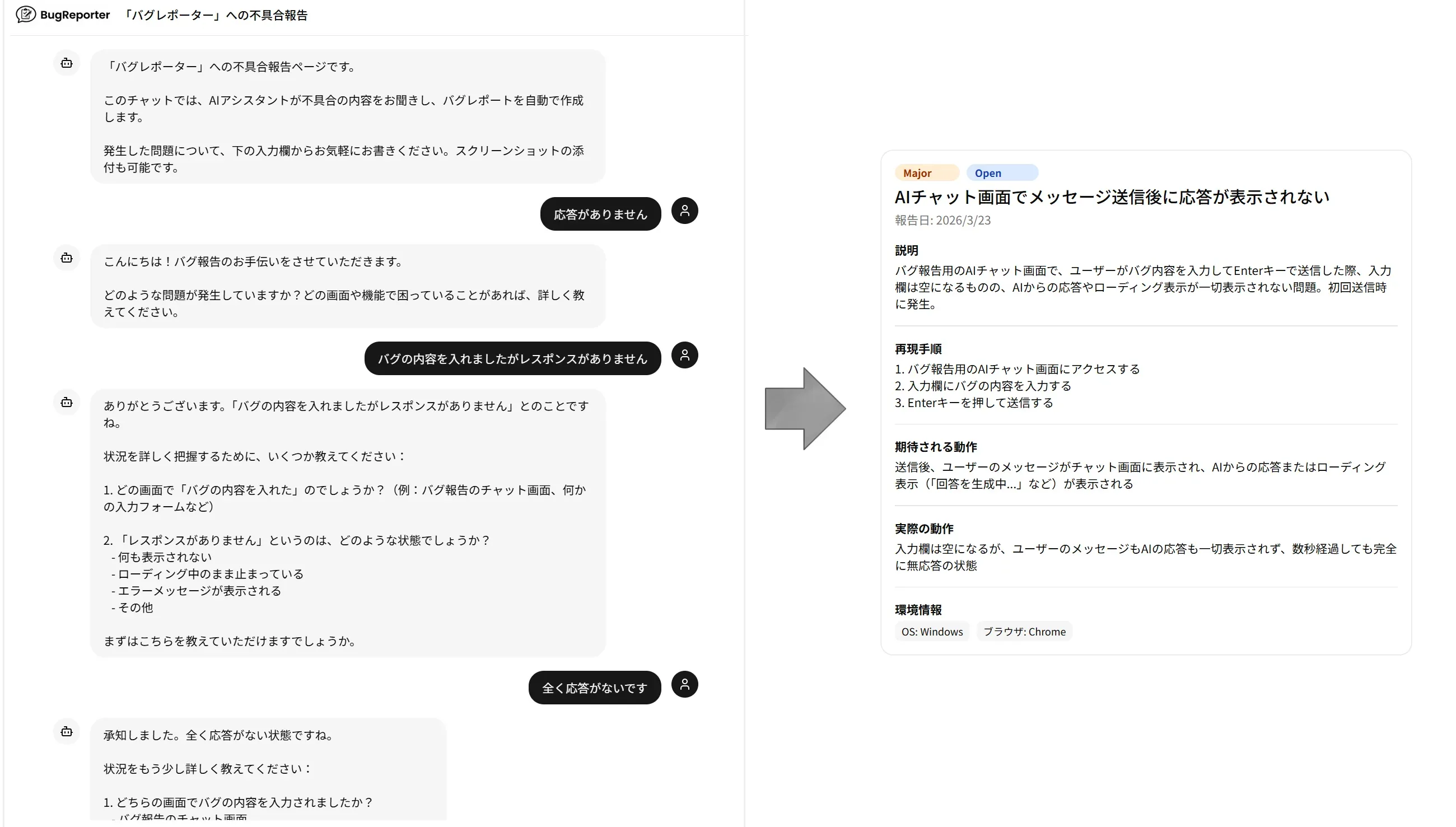Click the bot avatar beside the welcome message
Image resolution: width=1456 pixels, height=827 pixels.
point(67,63)
